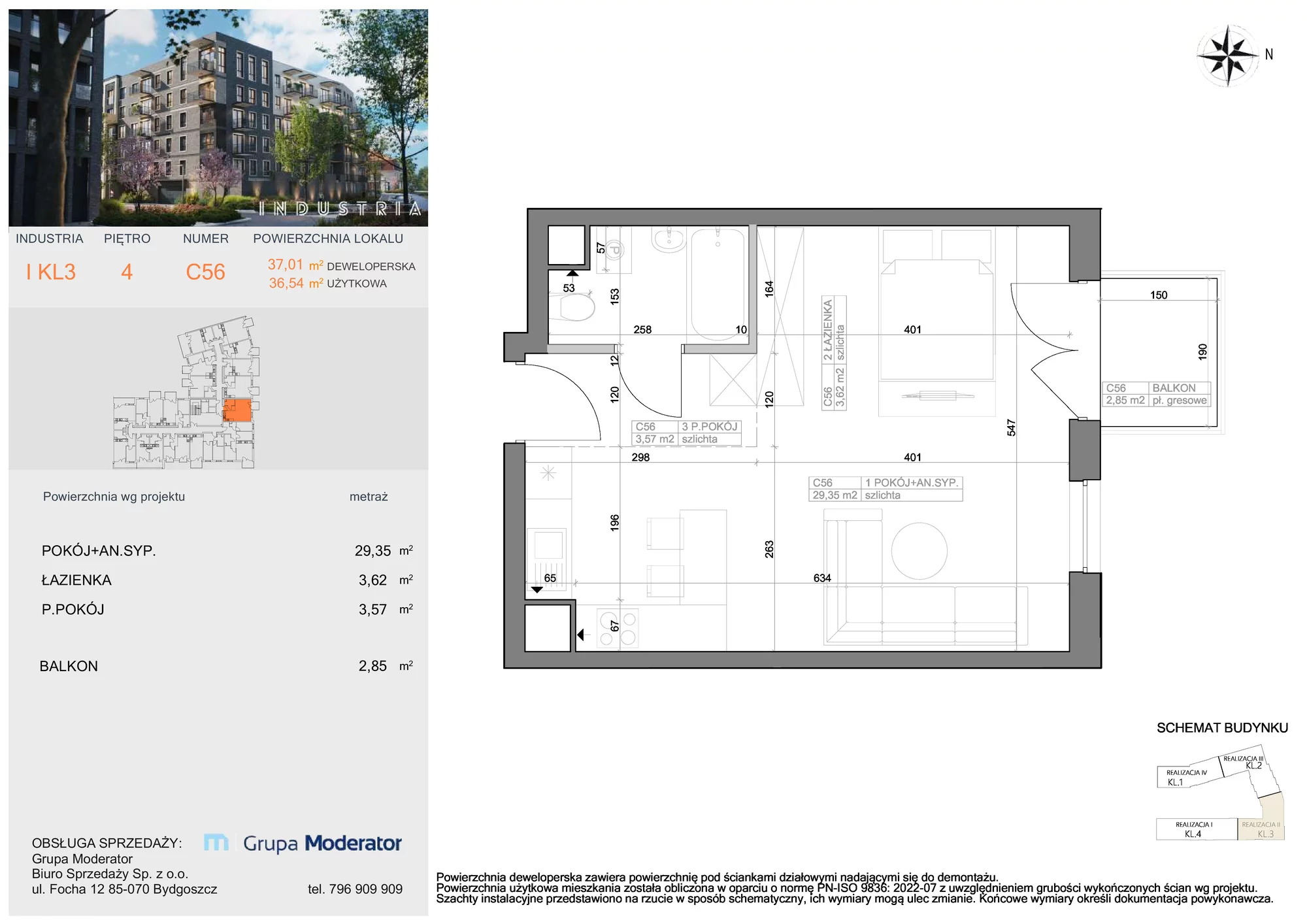Image resolution: width=1307 pixels, height=924 pixels.
Task: Select the toilet symbol in the bathroom
Action: [x=571, y=306]
